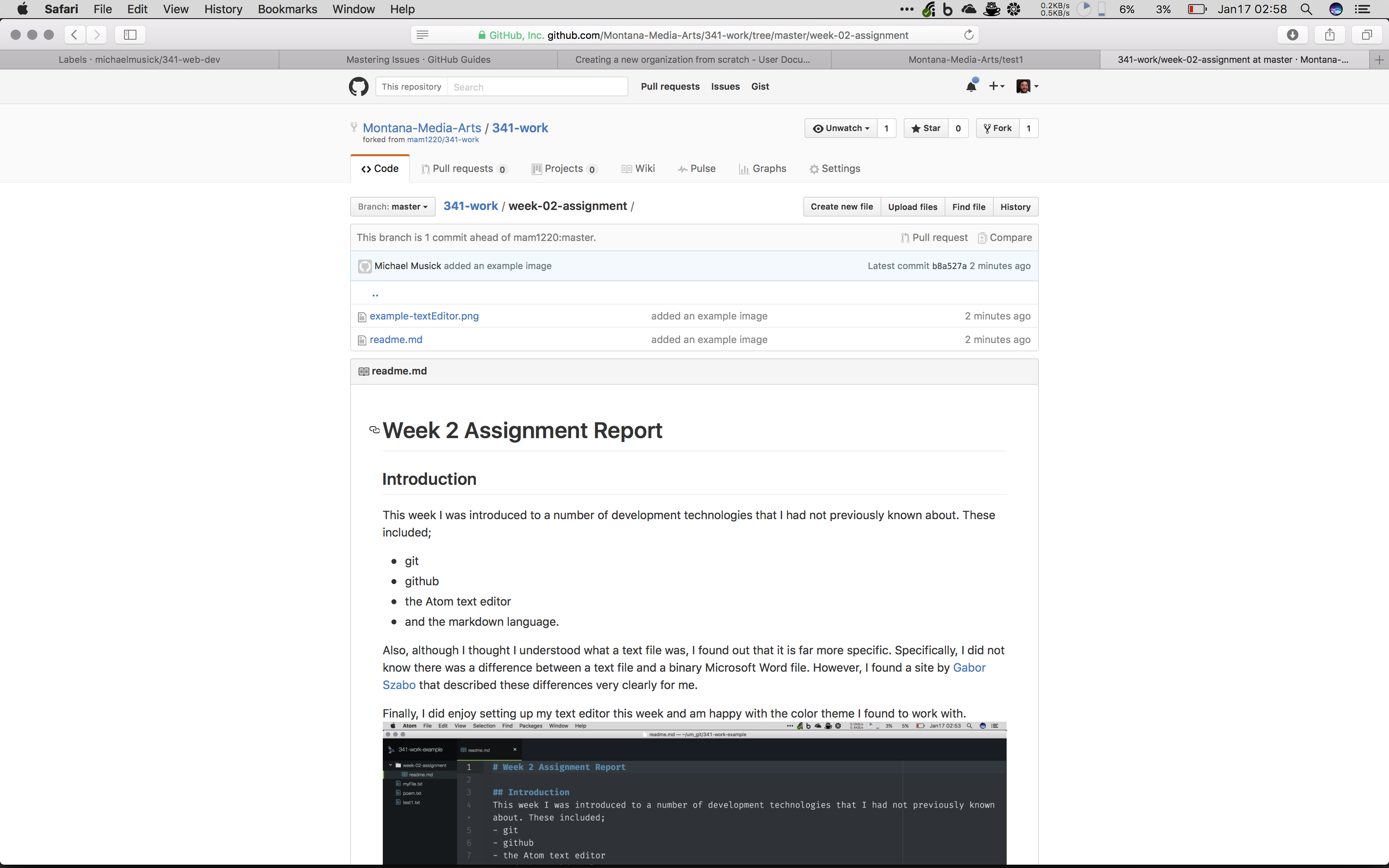Screen dimensions: 1389x868
Task: Click the readme.md filename link
Action: coord(397,339)
